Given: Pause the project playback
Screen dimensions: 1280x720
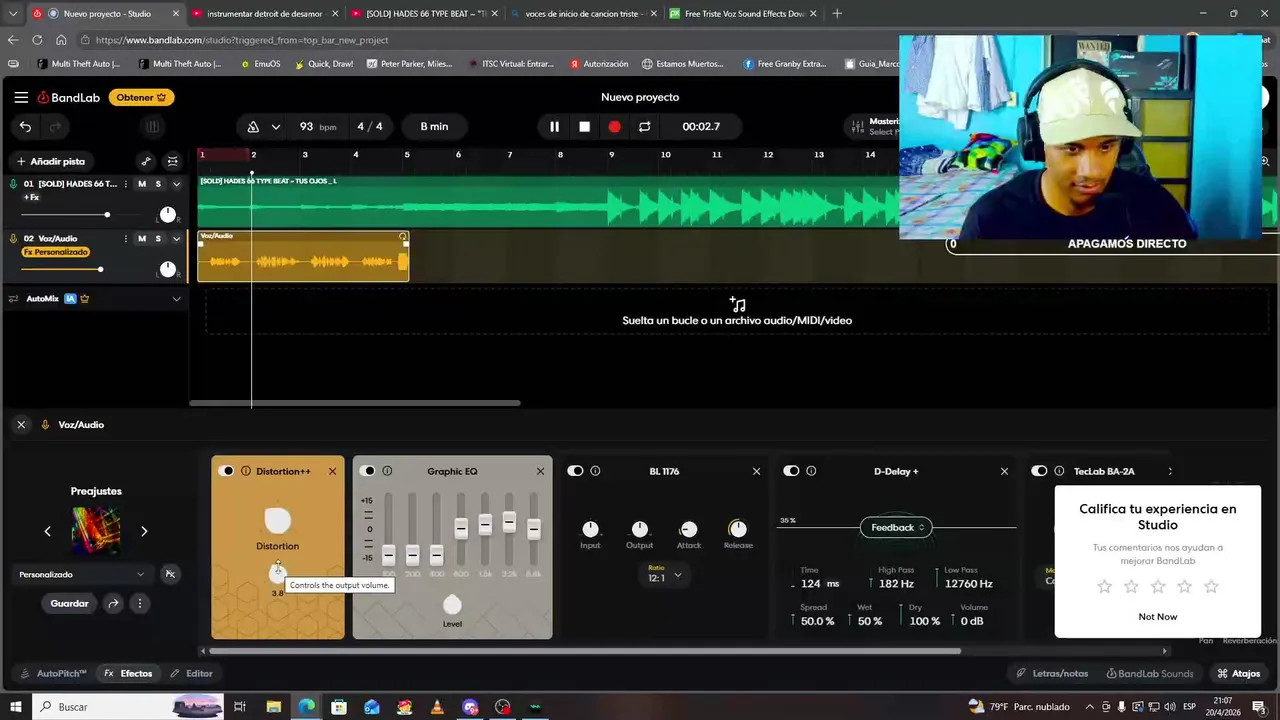Looking at the screenshot, I should pyautogui.click(x=554, y=127).
